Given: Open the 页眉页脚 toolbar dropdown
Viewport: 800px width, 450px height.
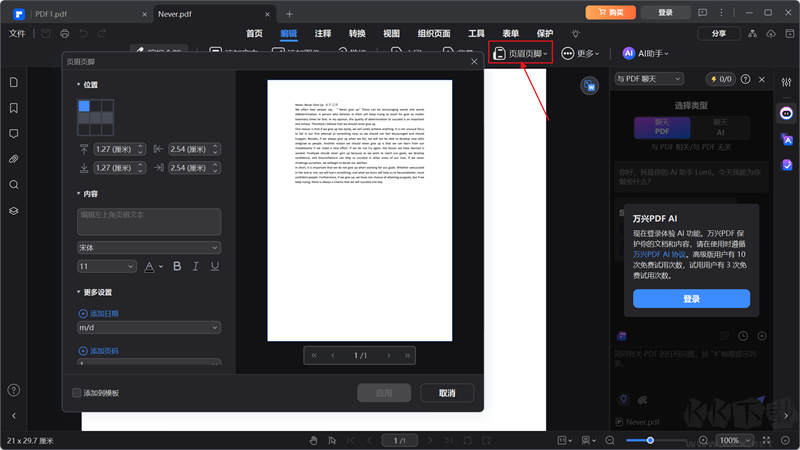Looking at the screenshot, I should pos(521,53).
